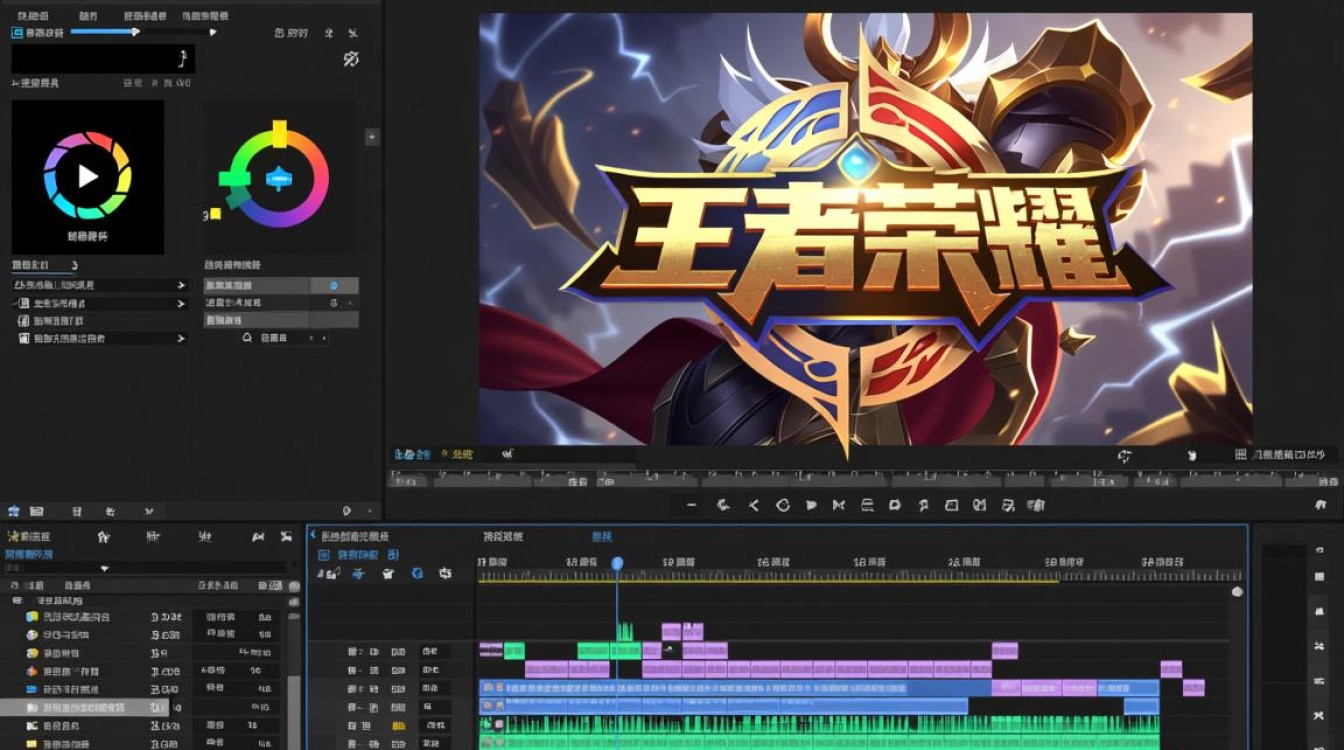Screen dimensions: 1344x750
Task: Click the grid icon at the preview's bottom right
Action: [1240, 455]
